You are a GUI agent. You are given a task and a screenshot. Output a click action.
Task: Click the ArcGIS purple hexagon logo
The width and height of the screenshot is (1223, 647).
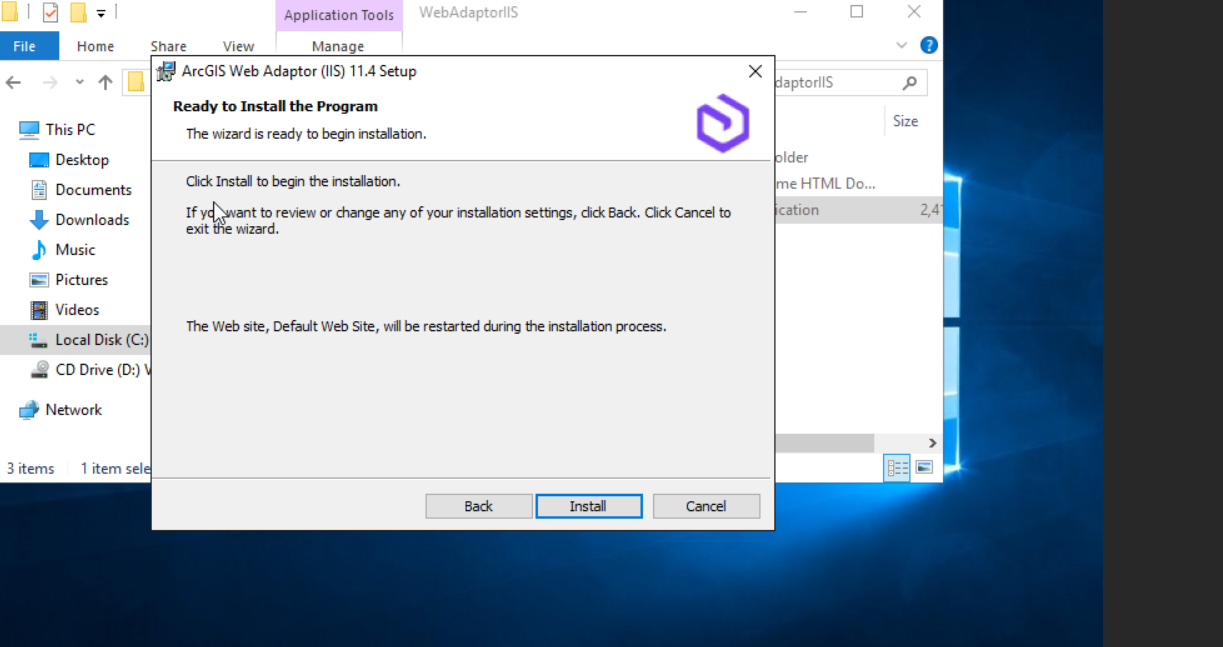723,123
